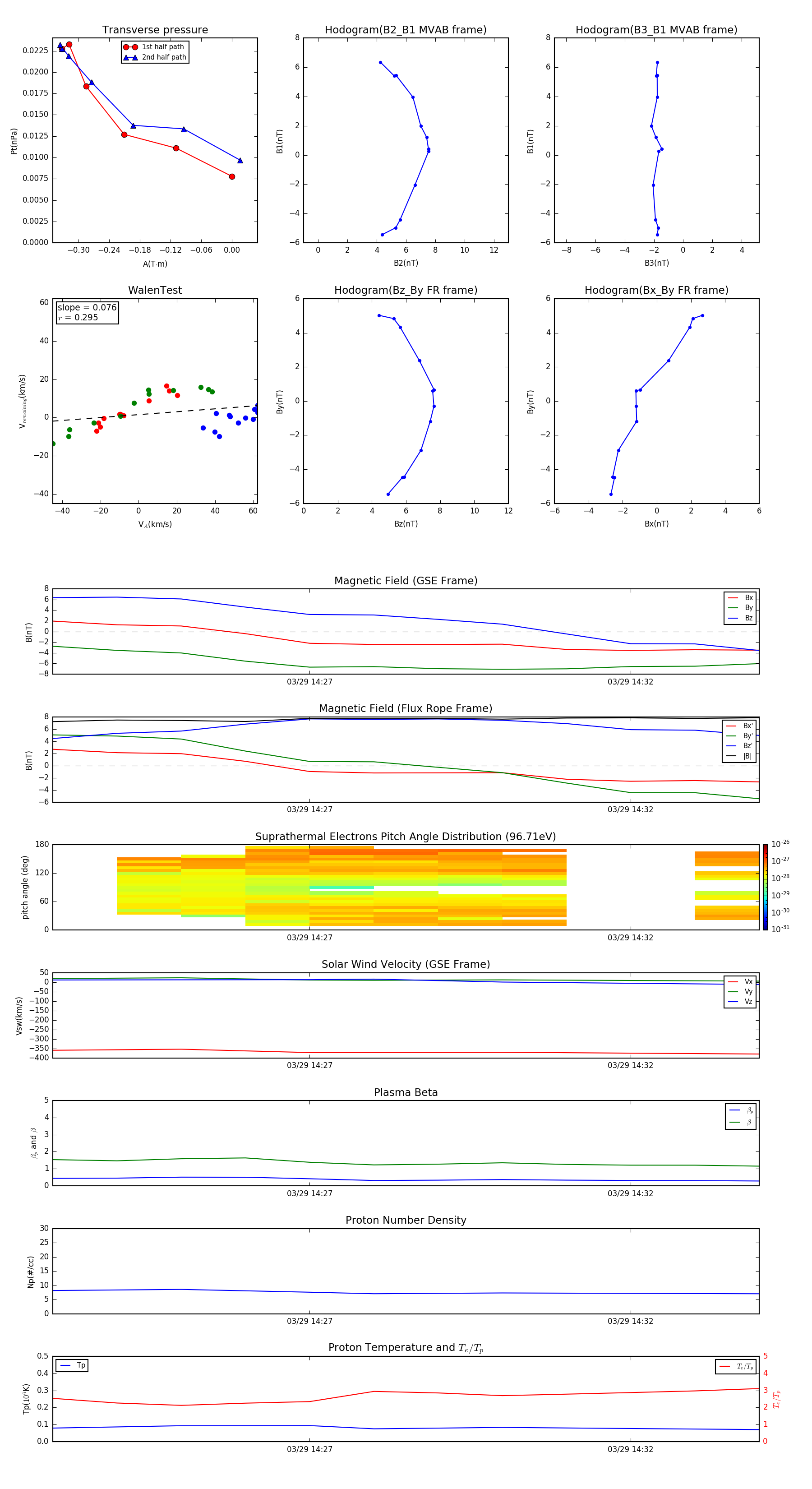Click the '2nd half path' legend entry

click(x=154, y=57)
